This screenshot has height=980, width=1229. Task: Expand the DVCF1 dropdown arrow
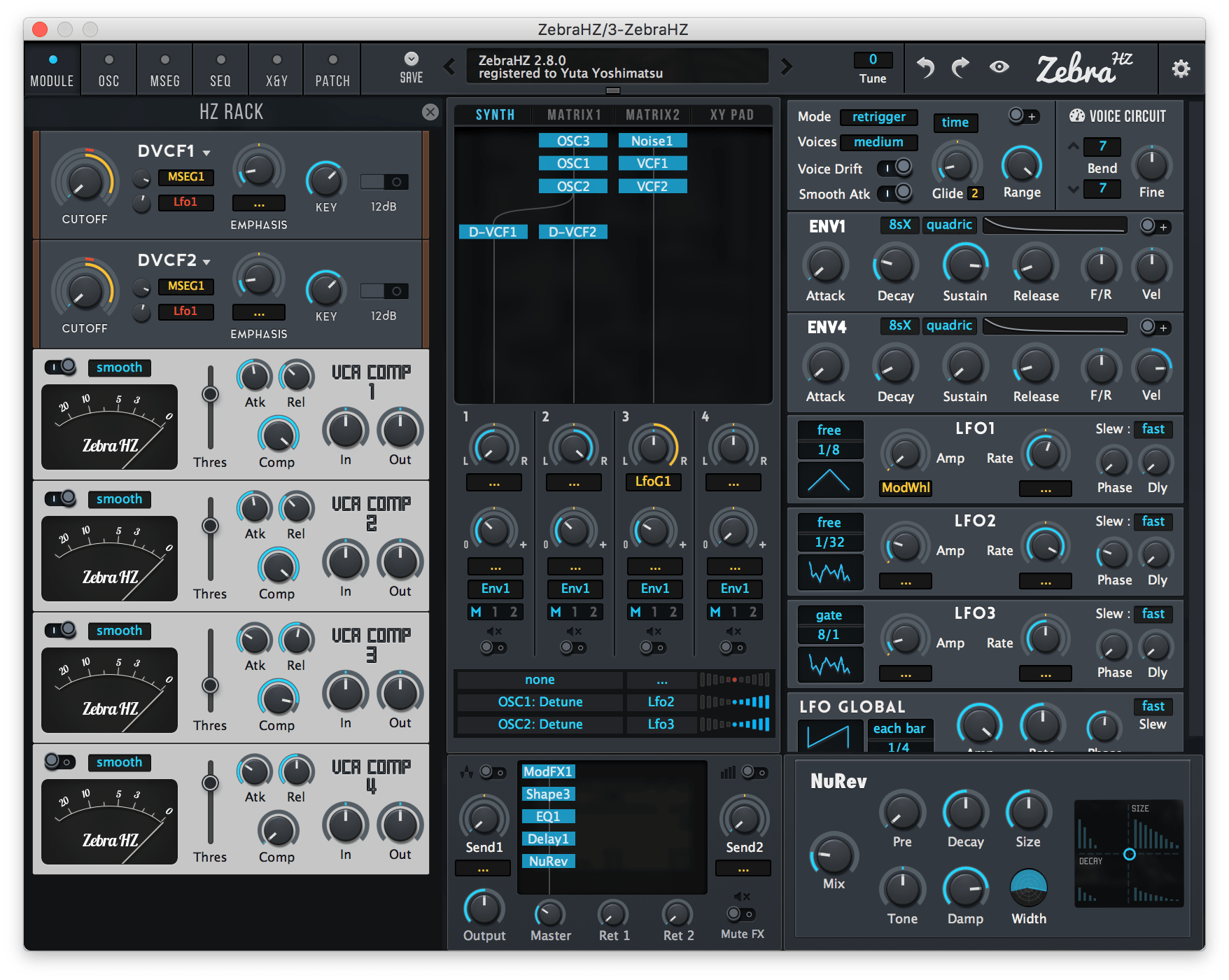point(206,153)
